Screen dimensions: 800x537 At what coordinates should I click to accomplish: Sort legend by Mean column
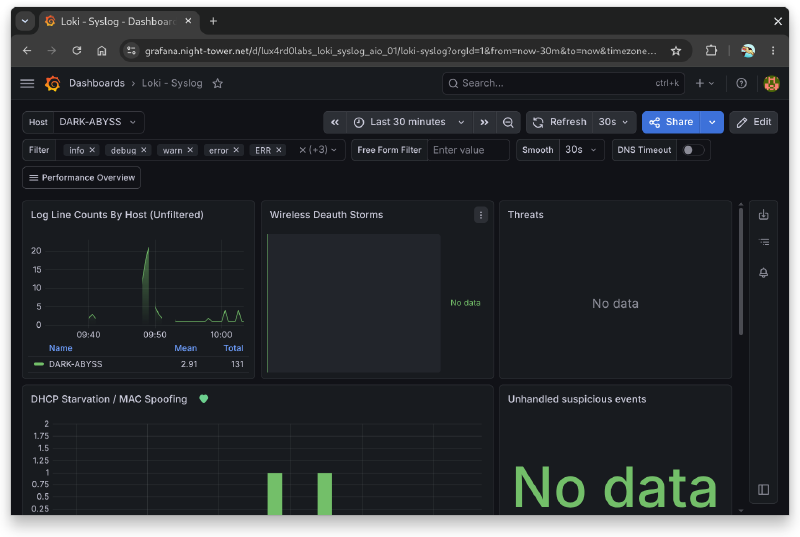(185, 348)
